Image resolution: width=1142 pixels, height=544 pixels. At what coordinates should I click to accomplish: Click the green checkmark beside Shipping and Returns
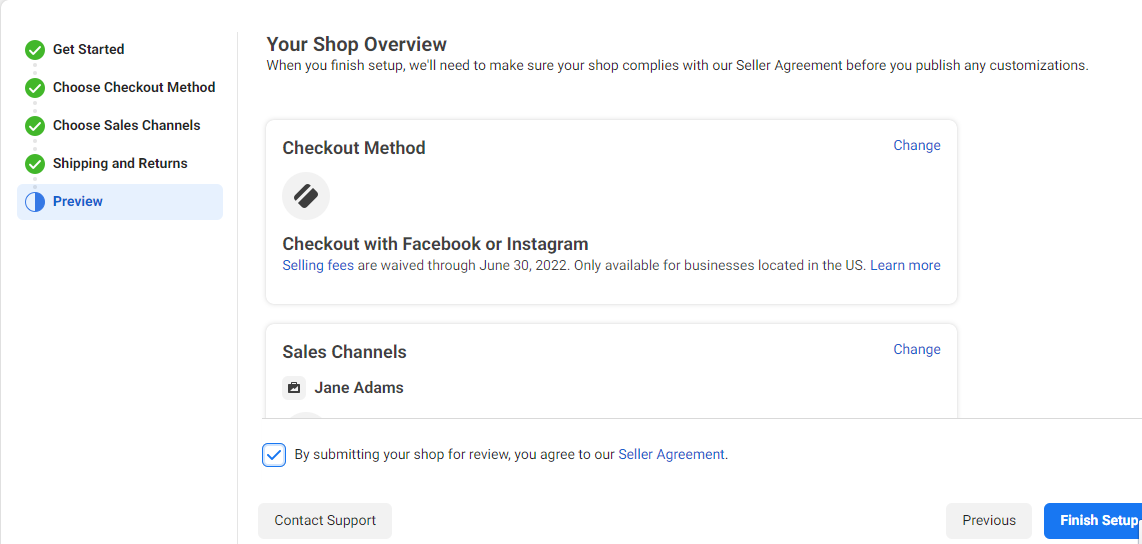(34, 164)
